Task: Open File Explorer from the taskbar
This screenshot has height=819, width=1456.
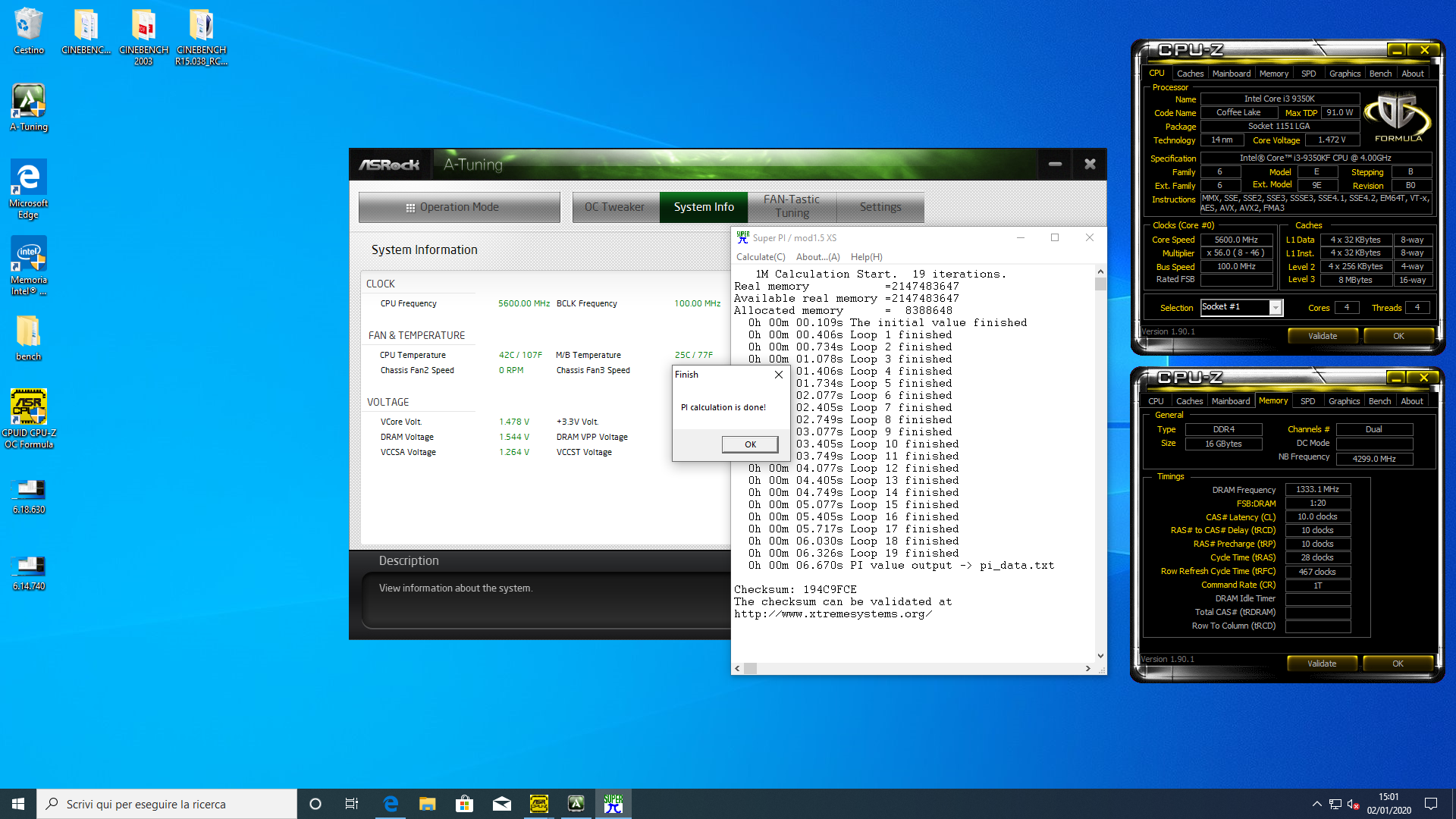Action: 428,804
